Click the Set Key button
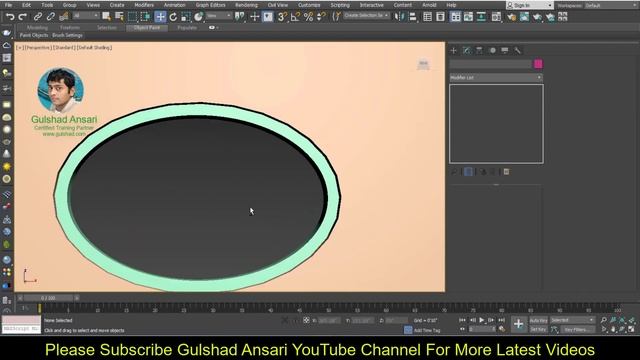 538,329
